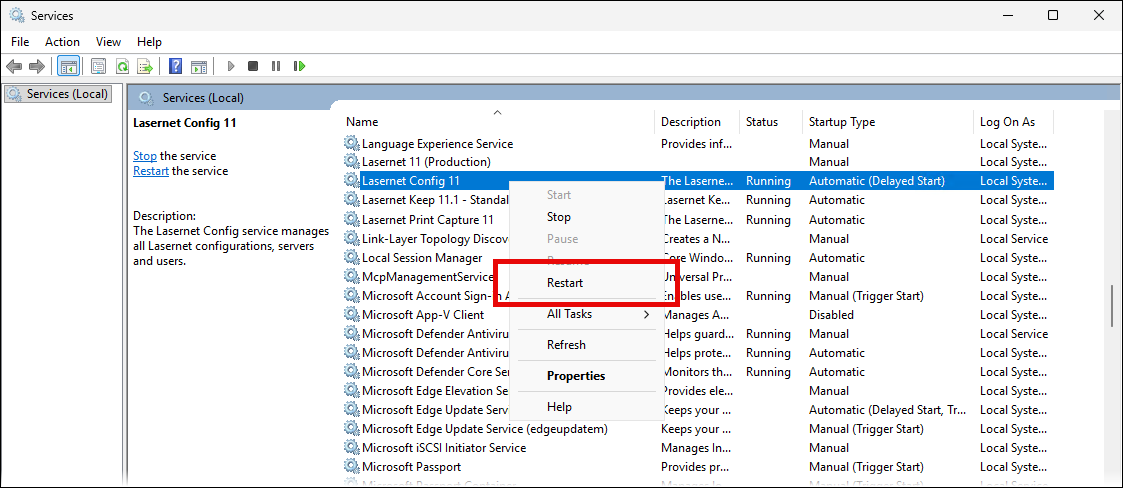The width and height of the screenshot is (1123, 488).
Task: Click gear icon of Lasernet Keep 11.1 row
Action: point(351,200)
